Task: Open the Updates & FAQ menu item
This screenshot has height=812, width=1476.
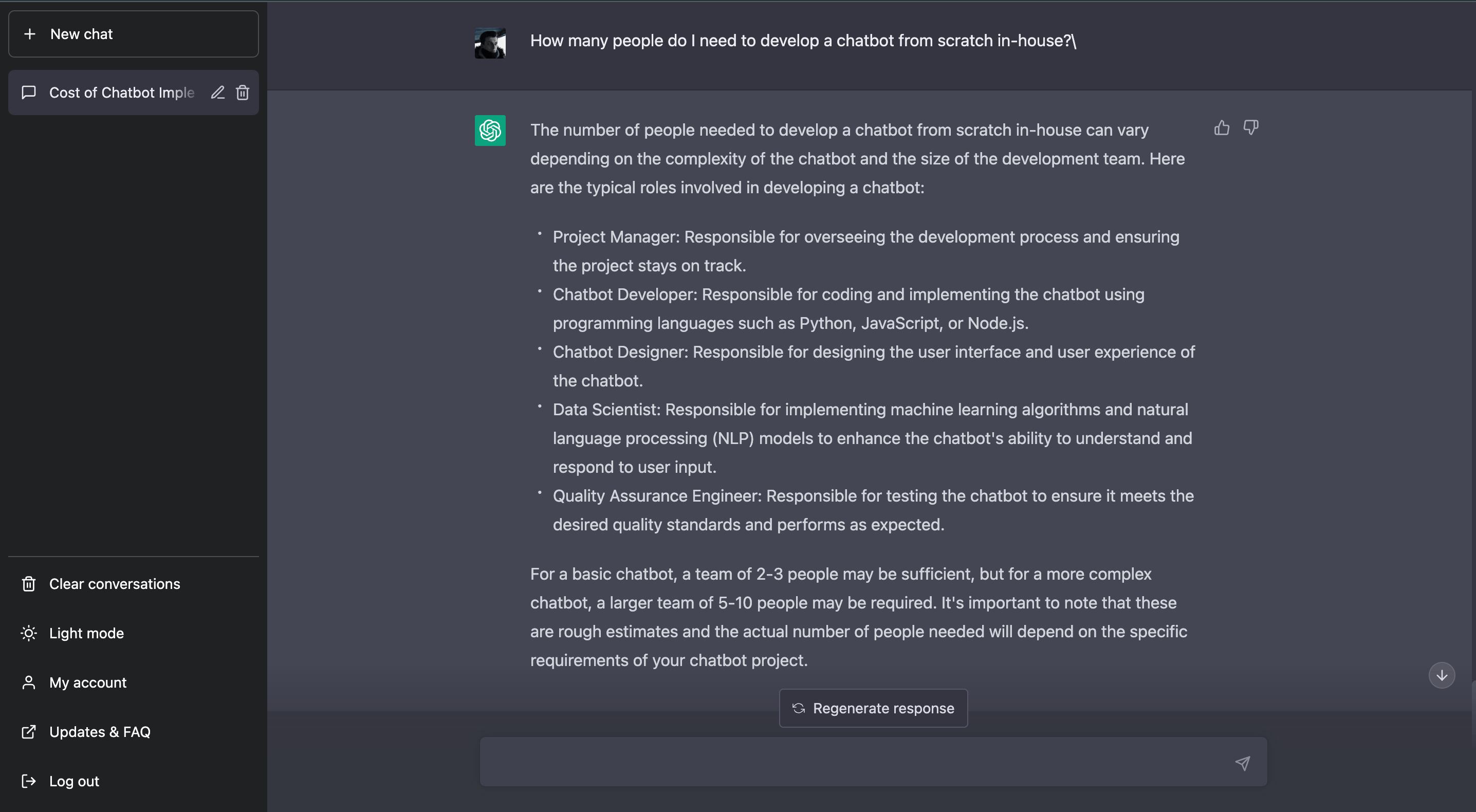Action: [100, 731]
